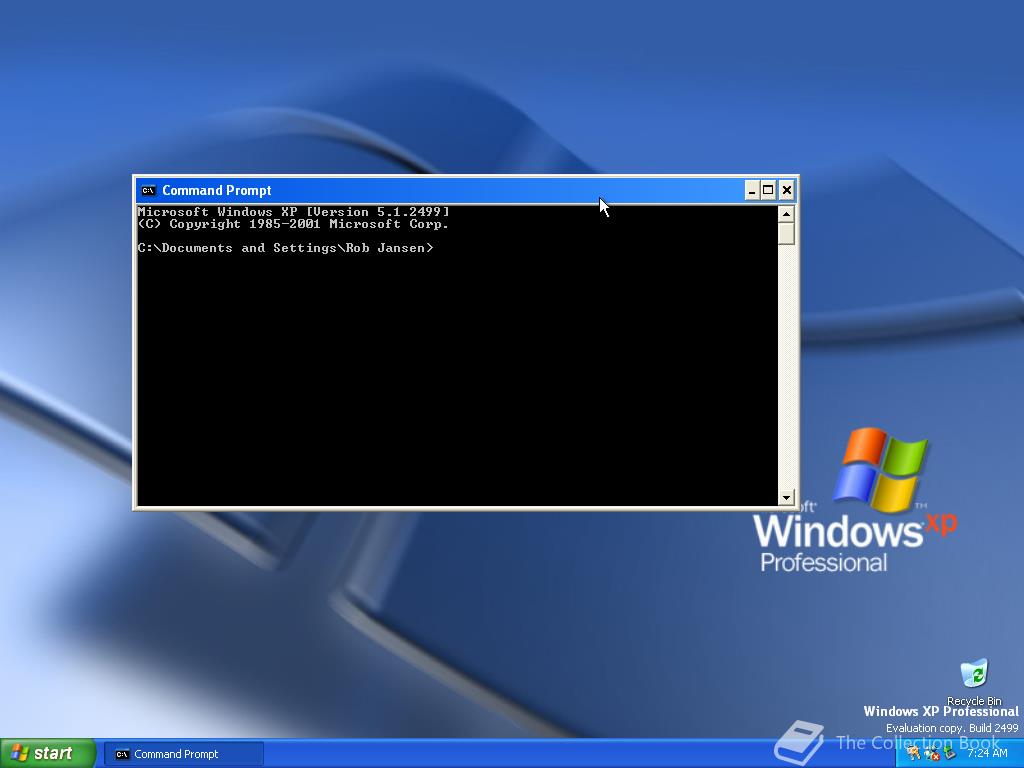This screenshot has width=1024, height=768.
Task: Close the Command Prompt window
Action: pos(786,190)
